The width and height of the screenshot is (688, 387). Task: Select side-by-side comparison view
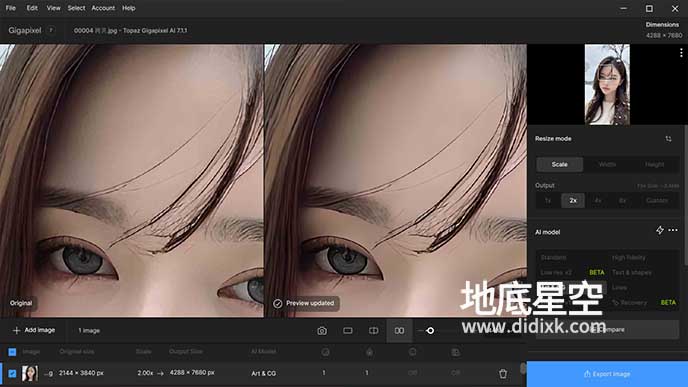[399, 331]
